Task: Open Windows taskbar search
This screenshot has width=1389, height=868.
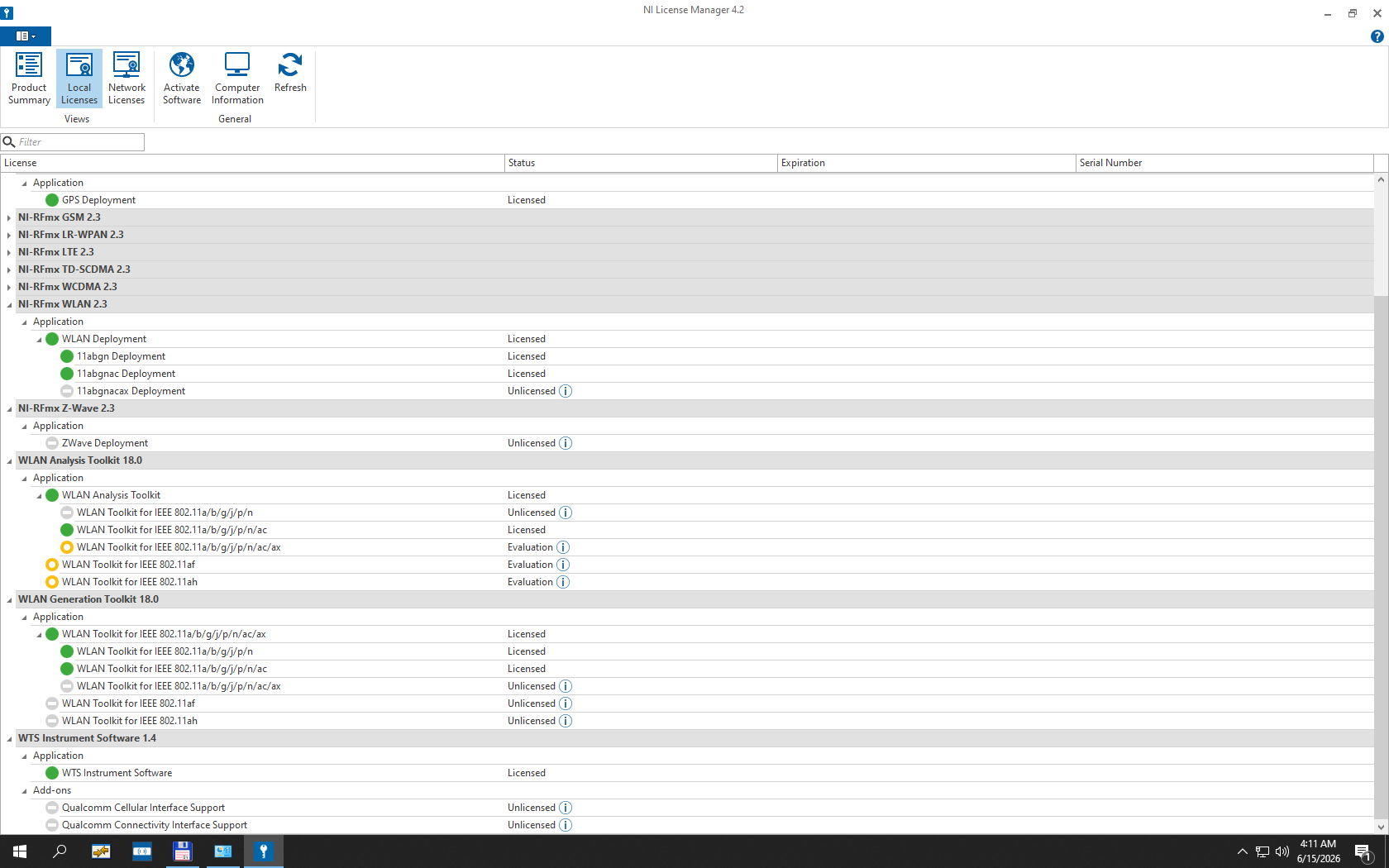Action: pyautogui.click(x=60, y=851)
